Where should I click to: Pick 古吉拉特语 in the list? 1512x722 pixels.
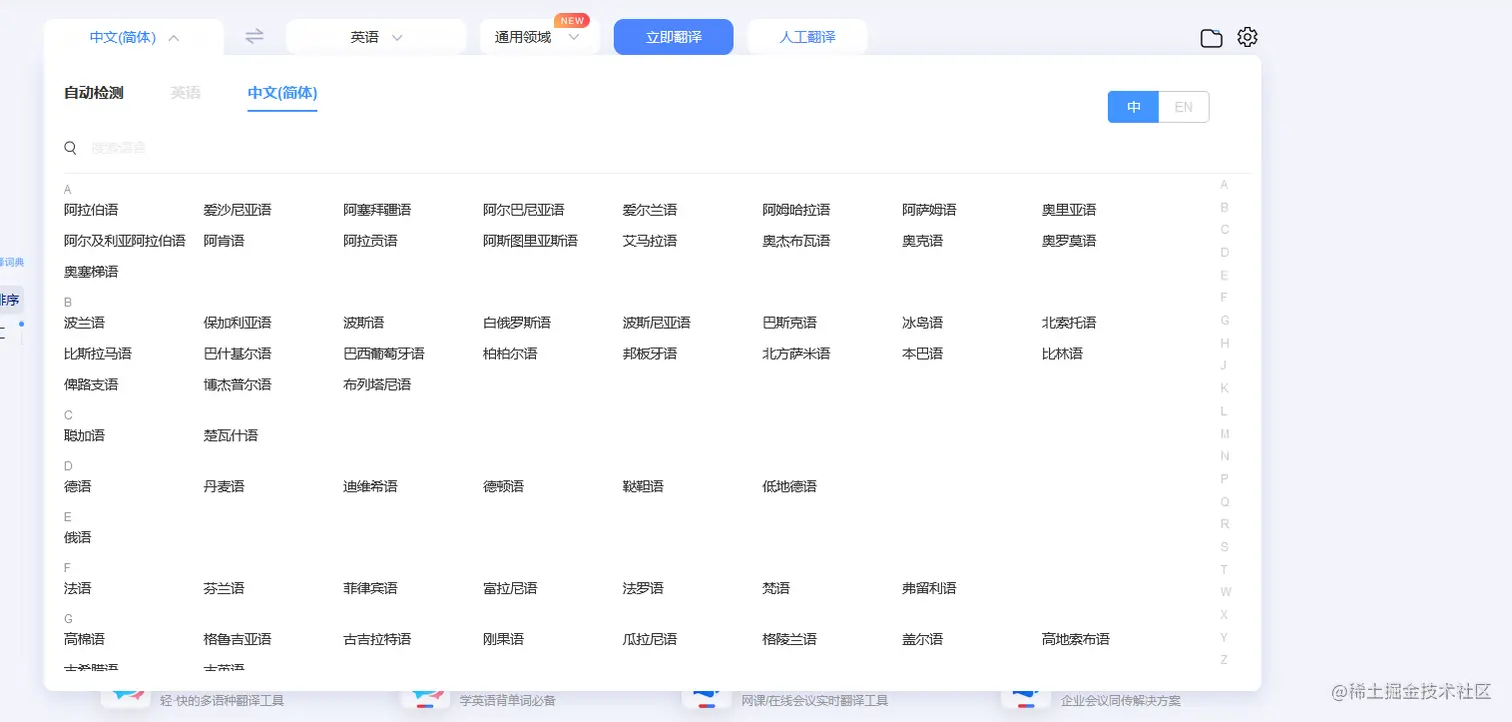click(x=377, y=640)
